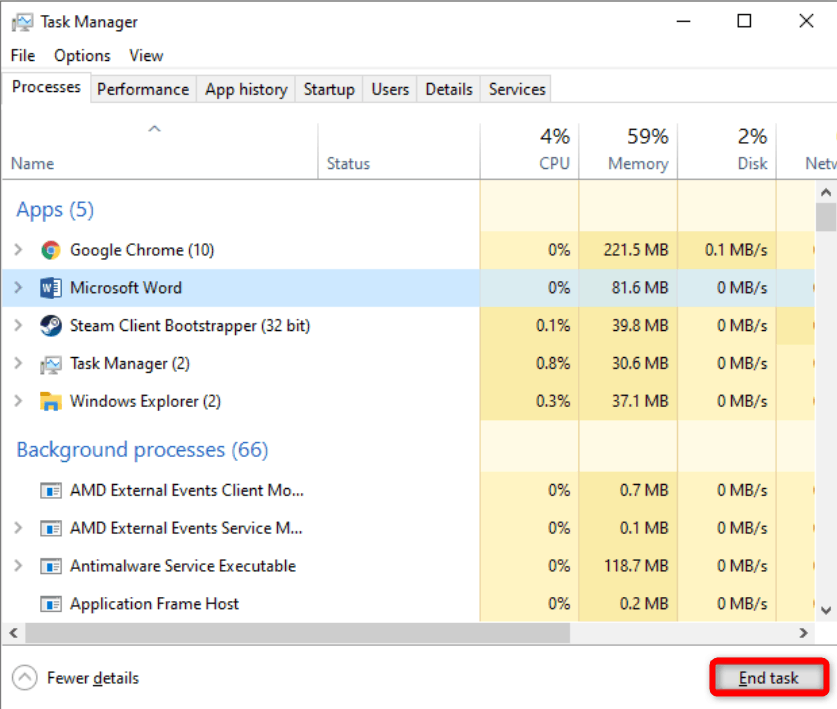
Task: Select AMD External Events Client Mo... process
Action: [x=408, y=490]
